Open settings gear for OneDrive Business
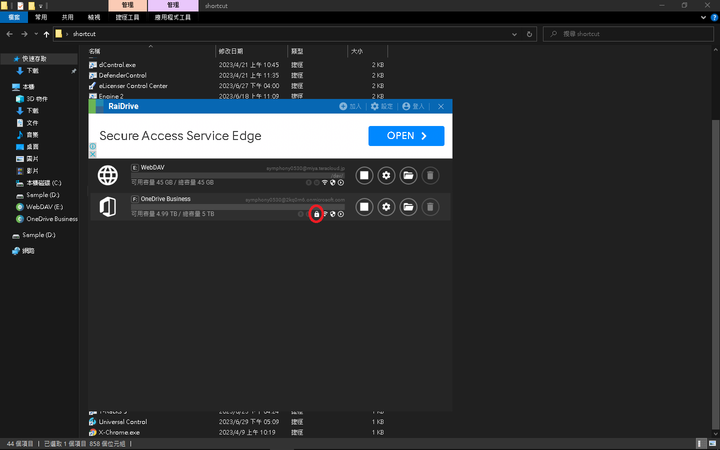This screenshot has height=450, width=720. coord(386,207)
